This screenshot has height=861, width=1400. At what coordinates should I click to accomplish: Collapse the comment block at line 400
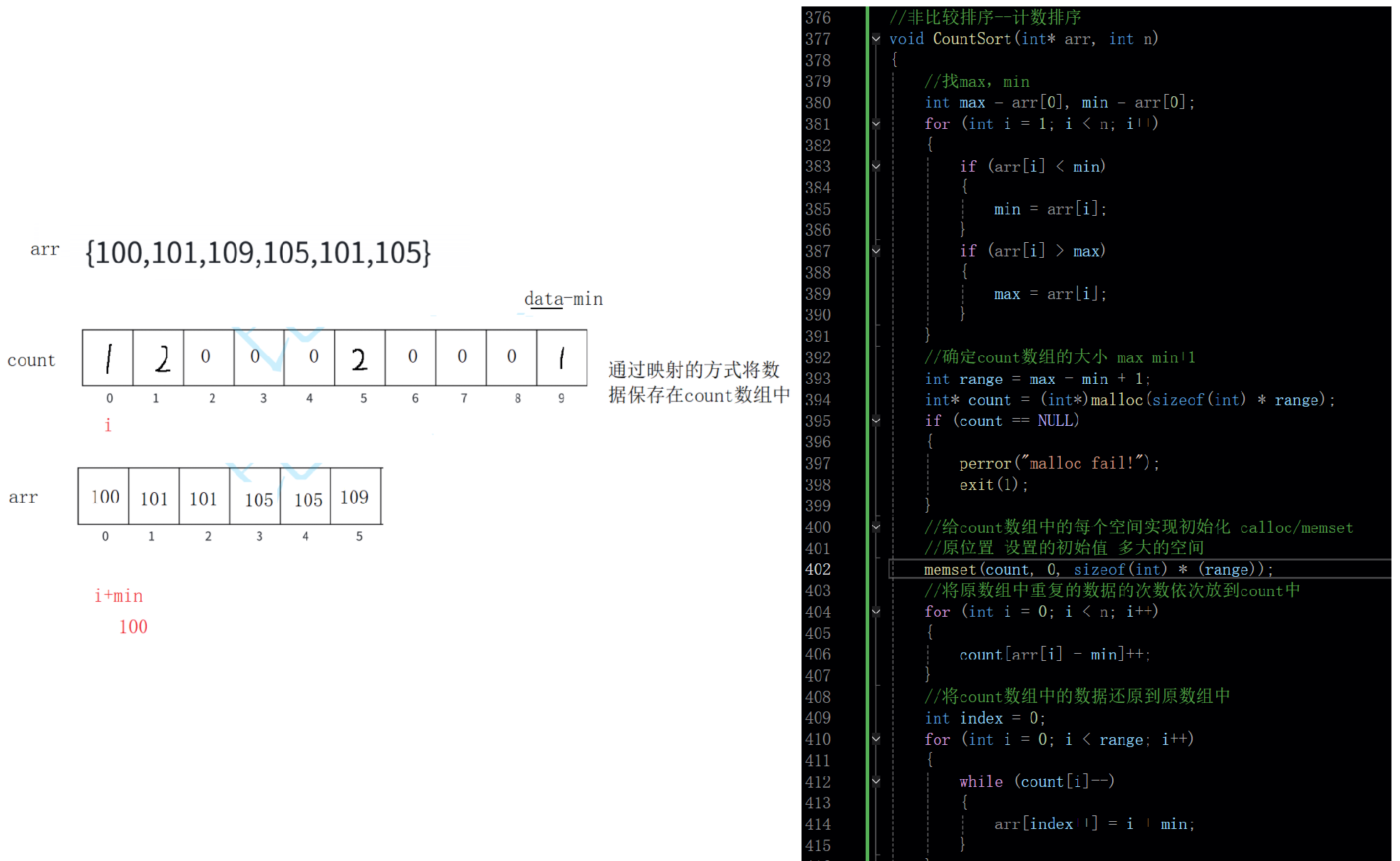876,527
